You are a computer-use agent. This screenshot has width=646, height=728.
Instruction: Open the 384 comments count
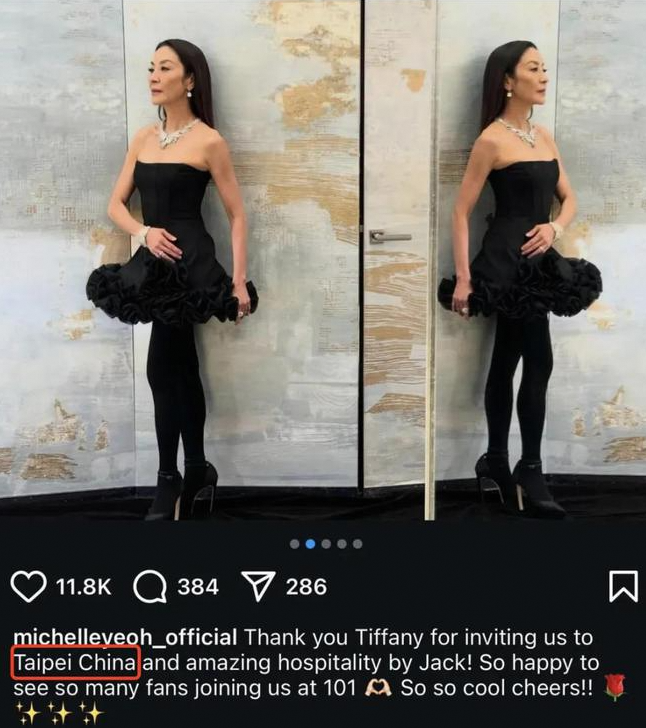pyautogui.click(x=198, y=587)
